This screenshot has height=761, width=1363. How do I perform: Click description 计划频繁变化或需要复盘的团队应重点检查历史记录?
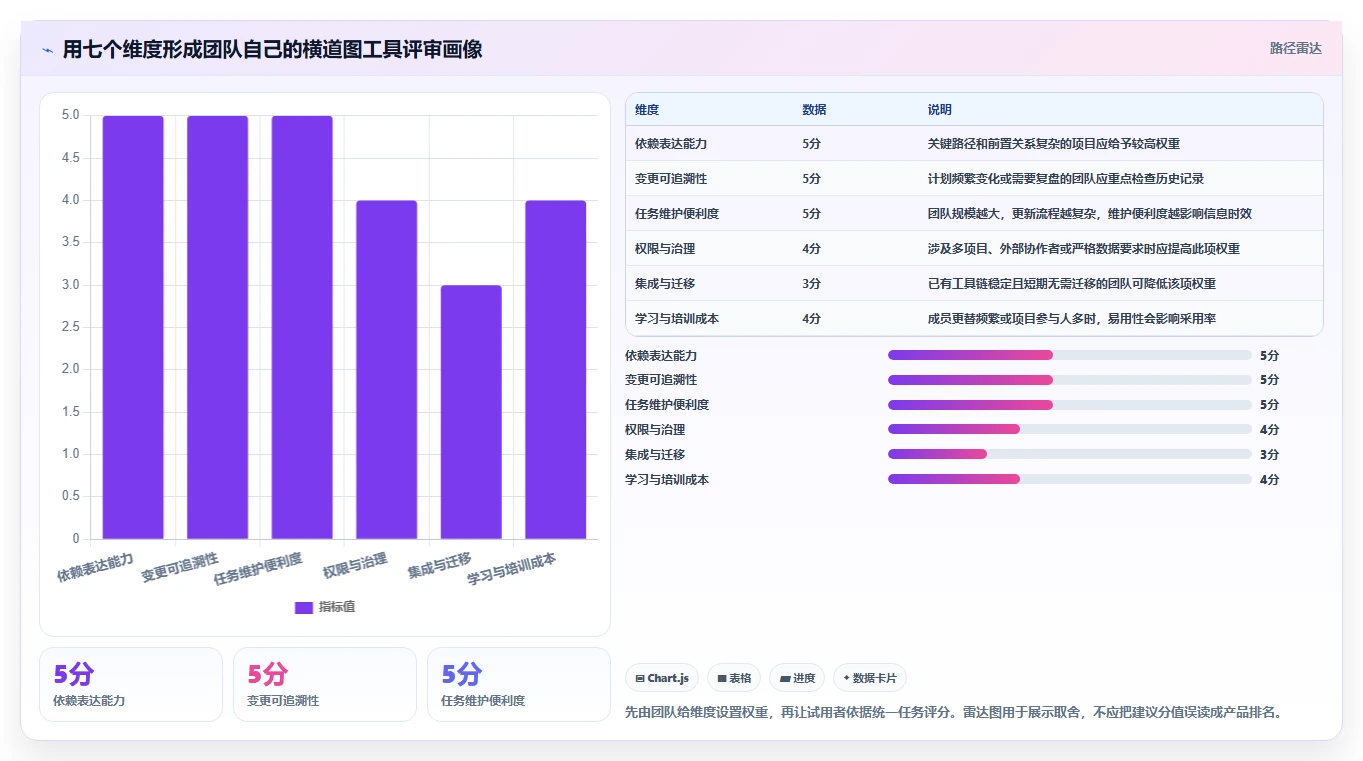click(x=1066, y=179)
